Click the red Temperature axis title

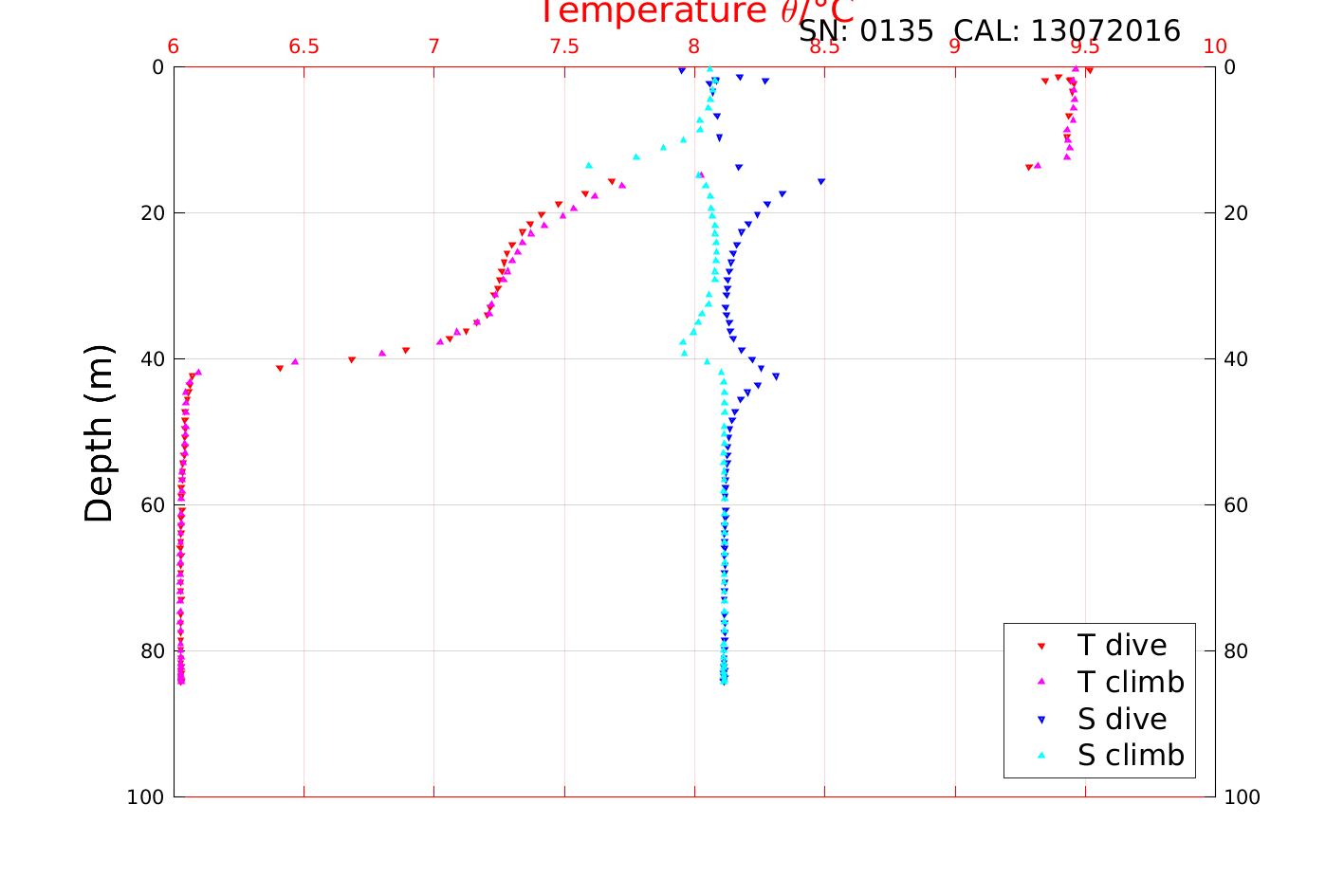697,11
